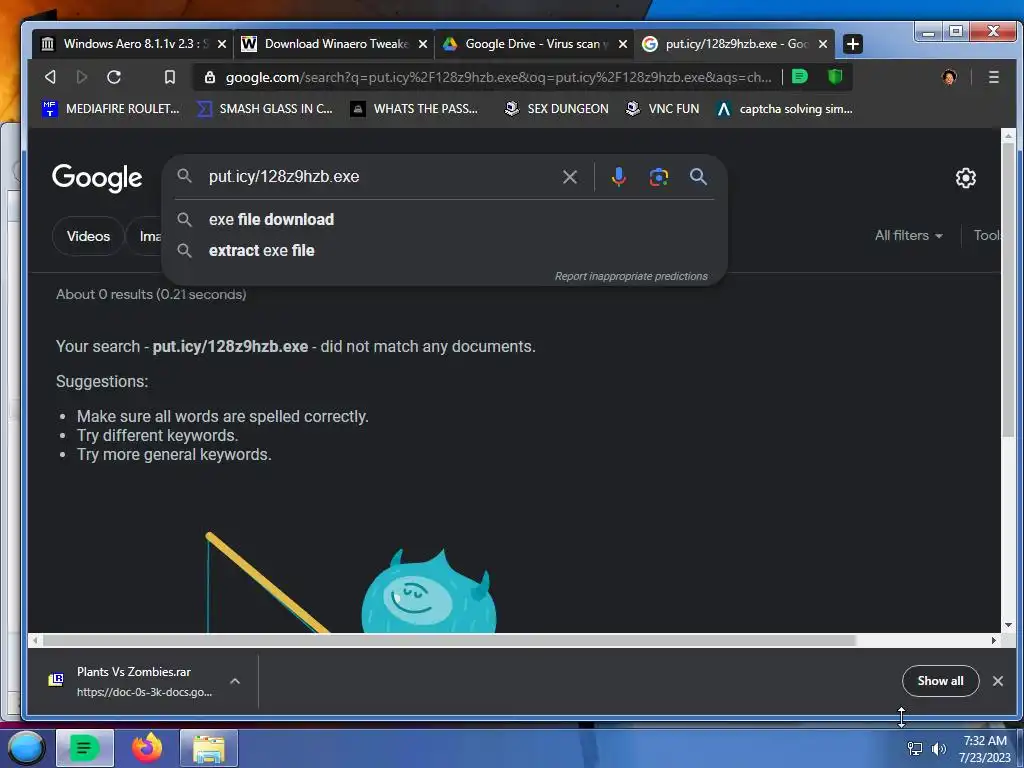The width and height of the screenshot is (1024, 768).
Task: Choose 'exe file download' suggestion
Action: [271, 219]
